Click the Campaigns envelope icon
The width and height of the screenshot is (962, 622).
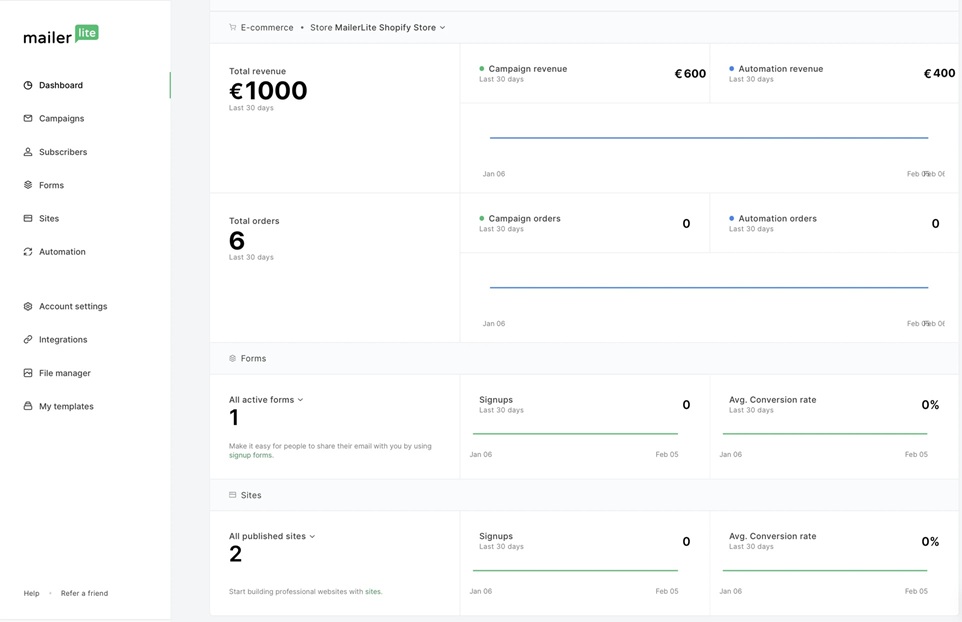pyautogui.click(x=28, y=118)
